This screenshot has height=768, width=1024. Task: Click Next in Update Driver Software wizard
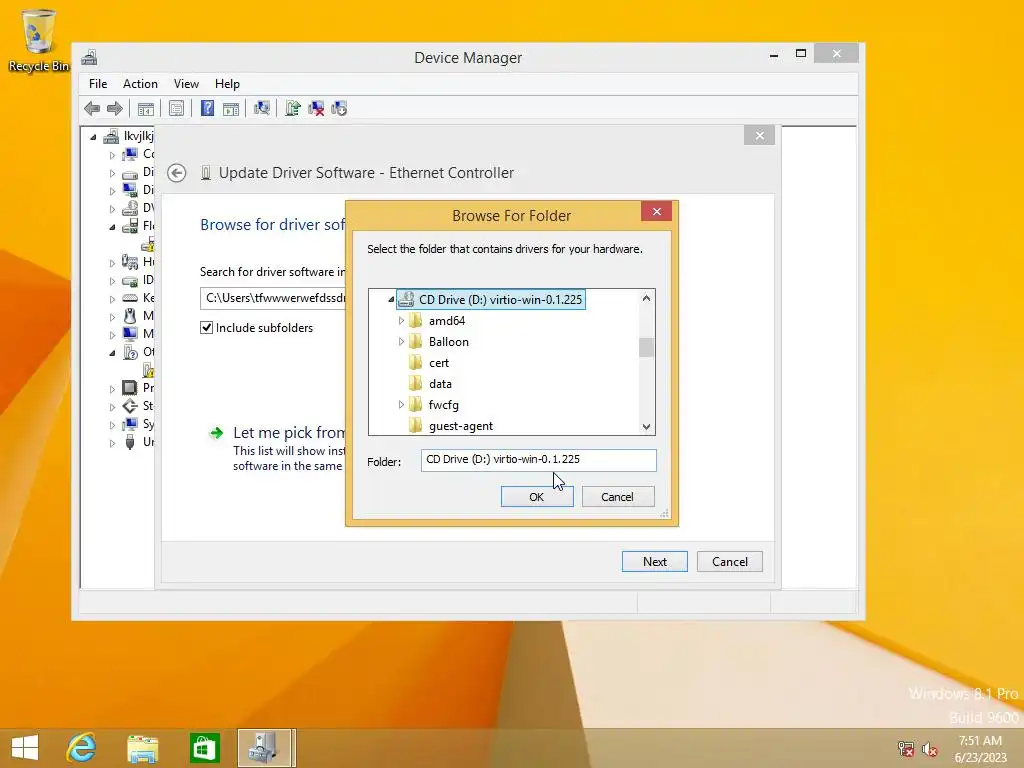pyautogui.click(x=654, y=562)
